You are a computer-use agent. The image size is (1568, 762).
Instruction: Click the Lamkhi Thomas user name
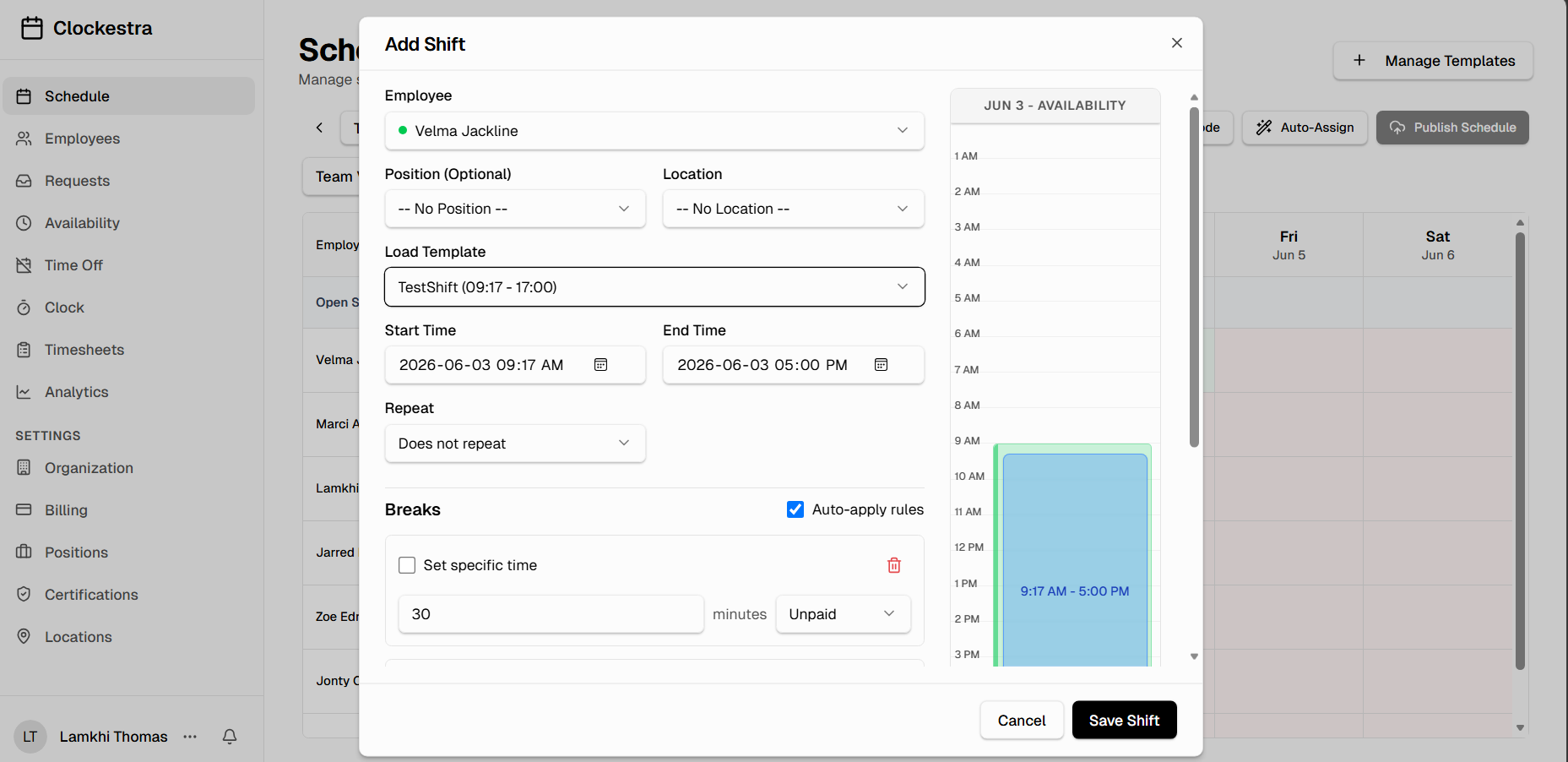(x=113, y=737)
